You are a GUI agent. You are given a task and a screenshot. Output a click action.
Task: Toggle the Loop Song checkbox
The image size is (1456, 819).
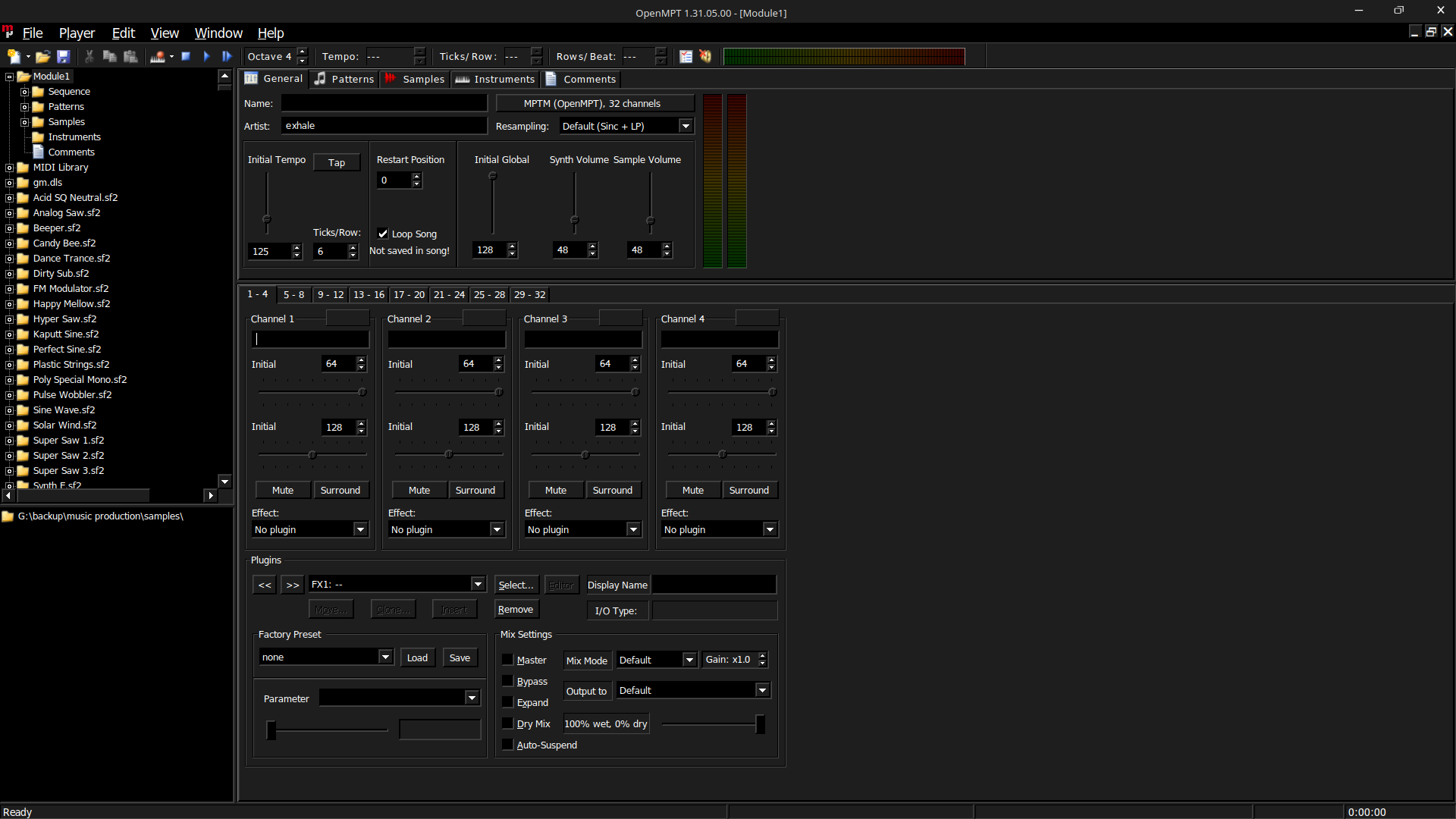pyautogui.click(x=384, y=234)
